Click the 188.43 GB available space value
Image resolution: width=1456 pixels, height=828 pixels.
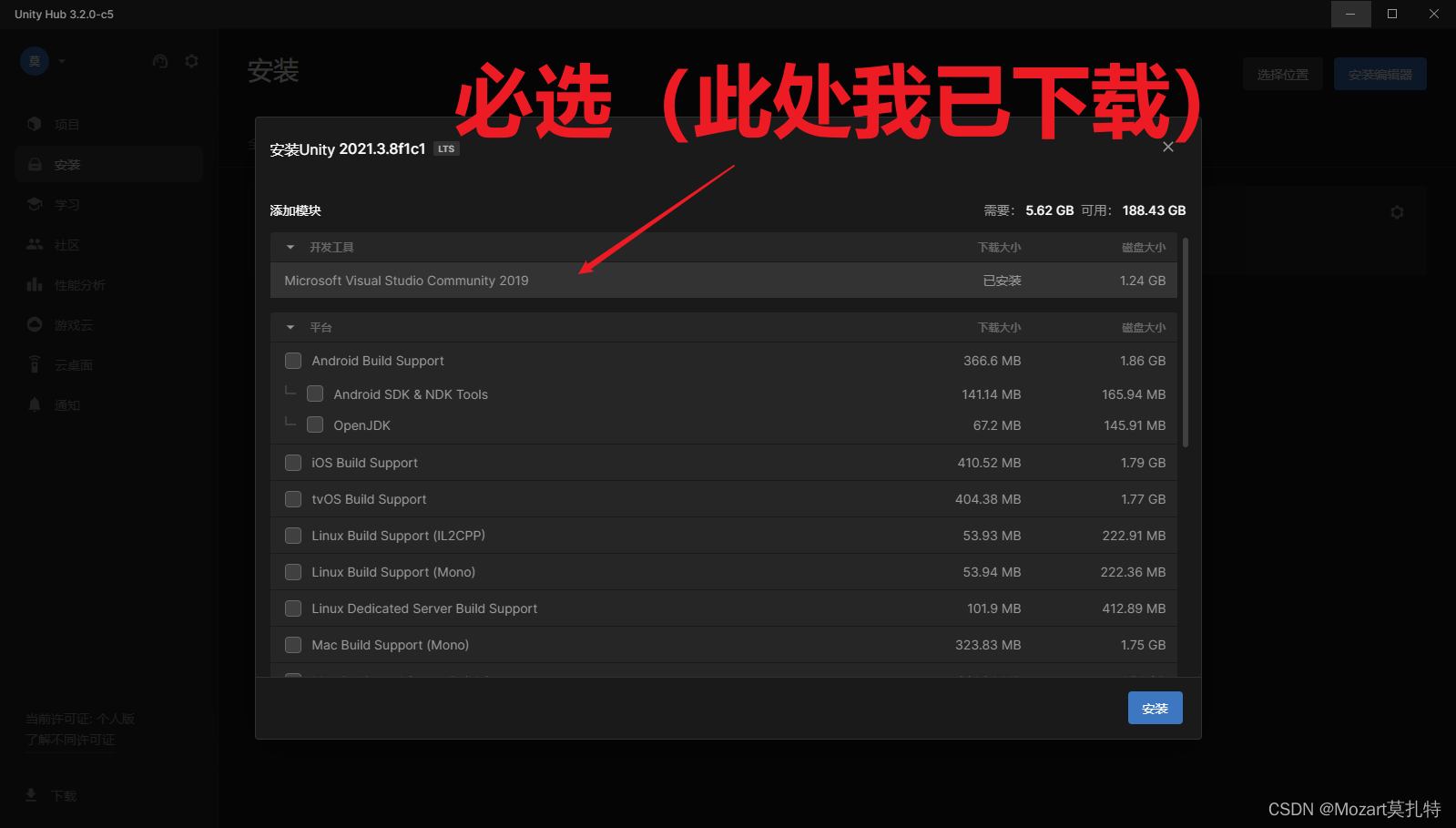[x=1154, y=210]
